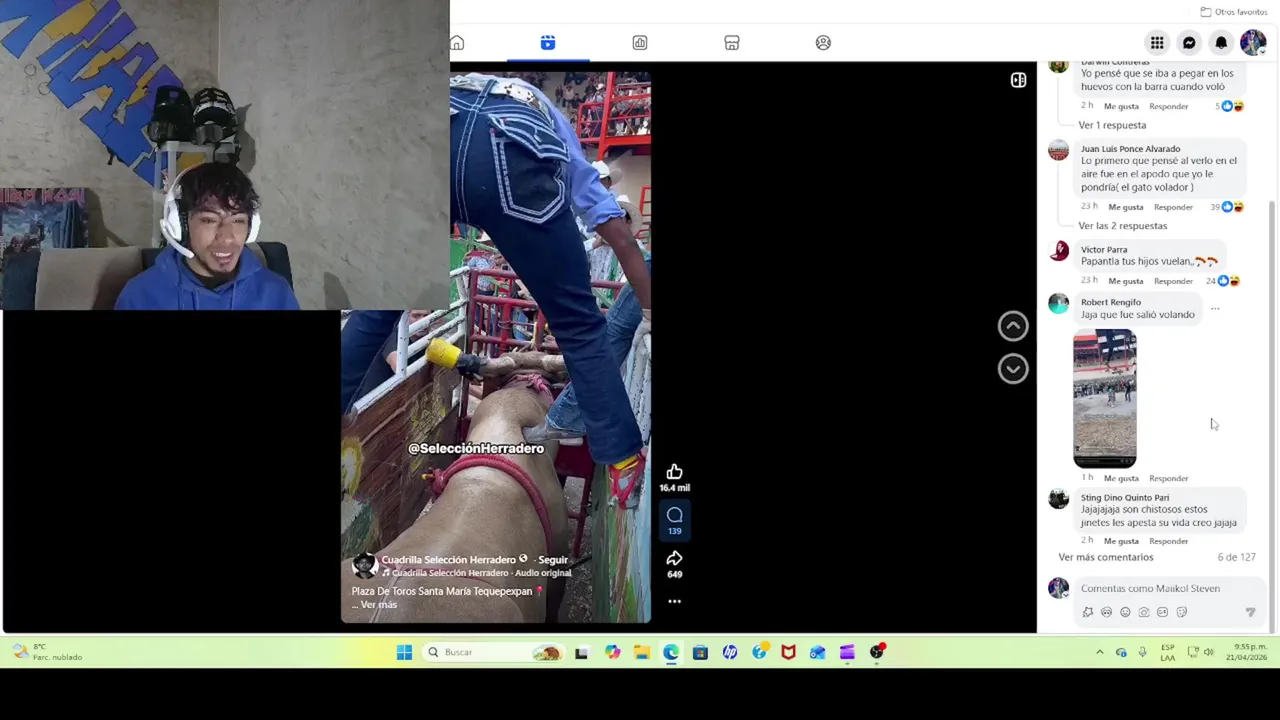Reply to Juan Luis Ponce Alvarado's comment
The image size is (1280, 720).
click(x=1173, y=207)
